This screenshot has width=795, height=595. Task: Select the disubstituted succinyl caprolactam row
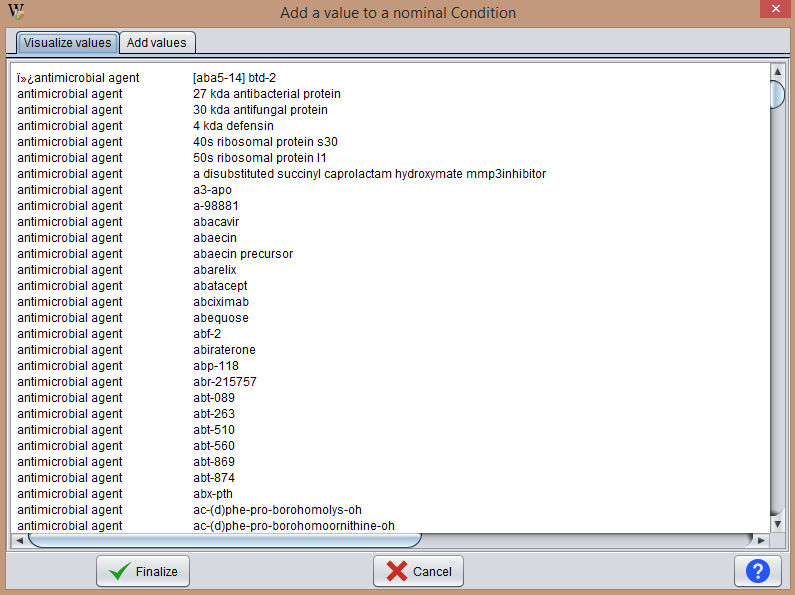[x=370, y=174]
